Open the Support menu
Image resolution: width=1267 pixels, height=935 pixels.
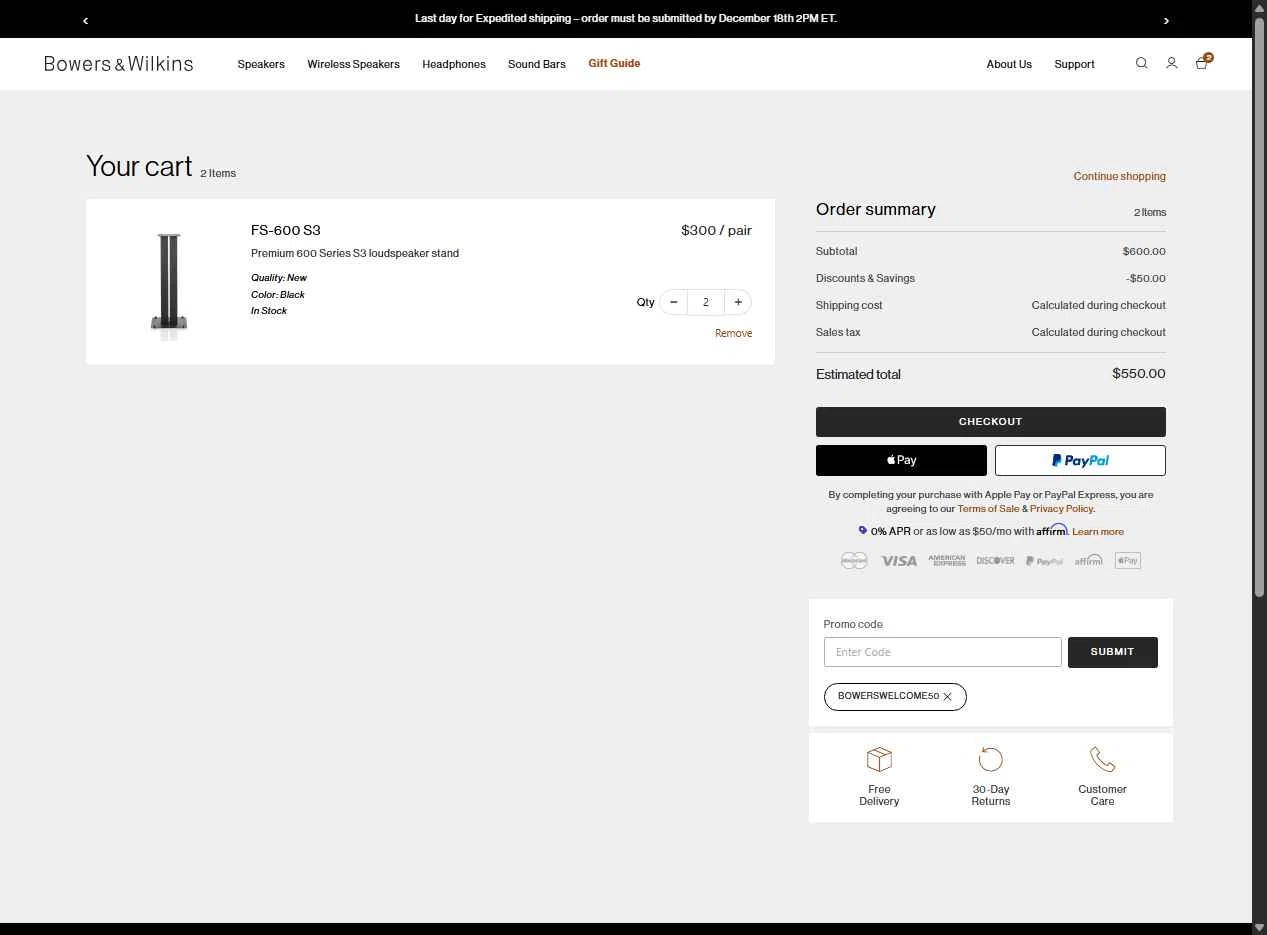1074,64
